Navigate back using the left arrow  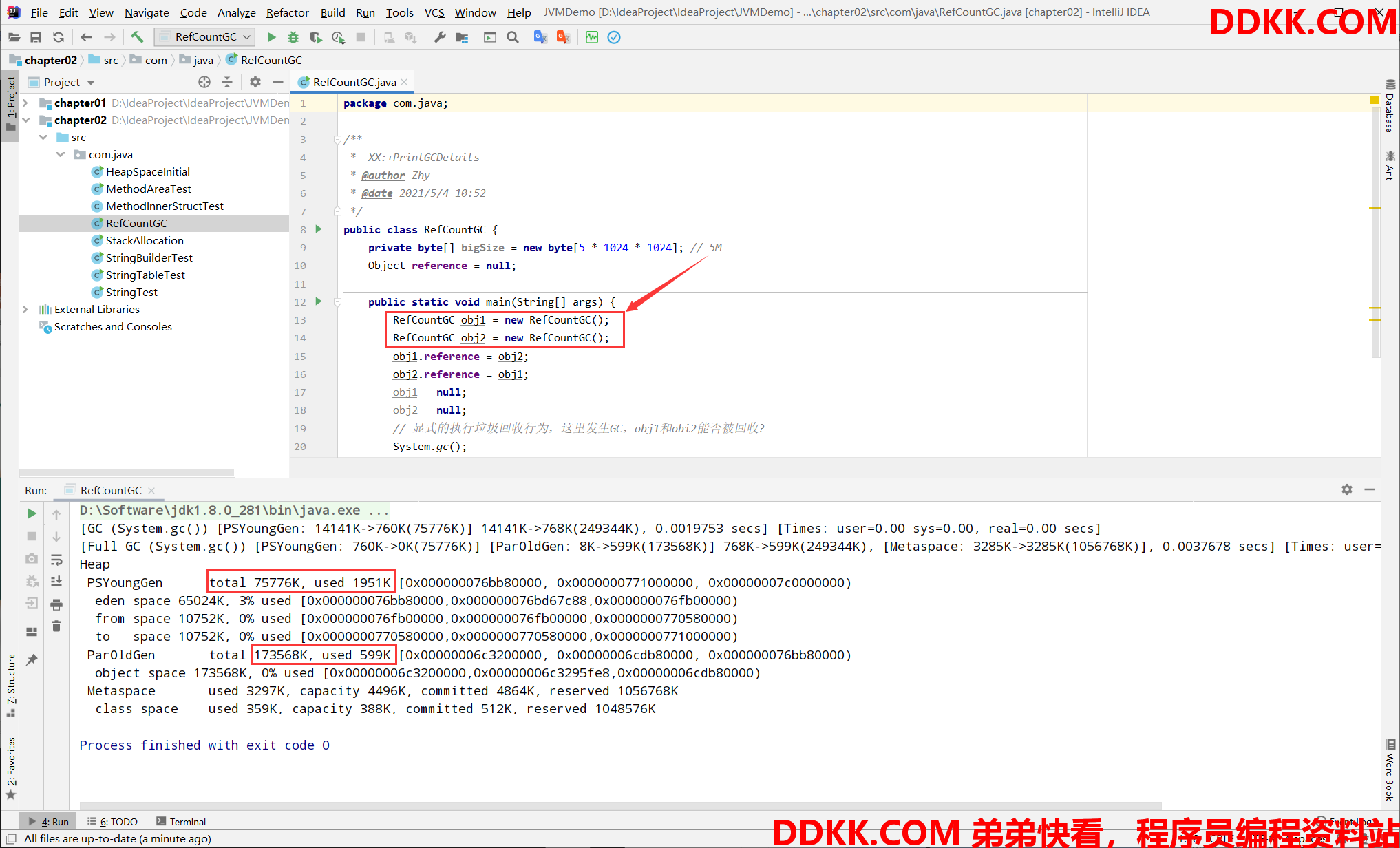click(86, 37)
